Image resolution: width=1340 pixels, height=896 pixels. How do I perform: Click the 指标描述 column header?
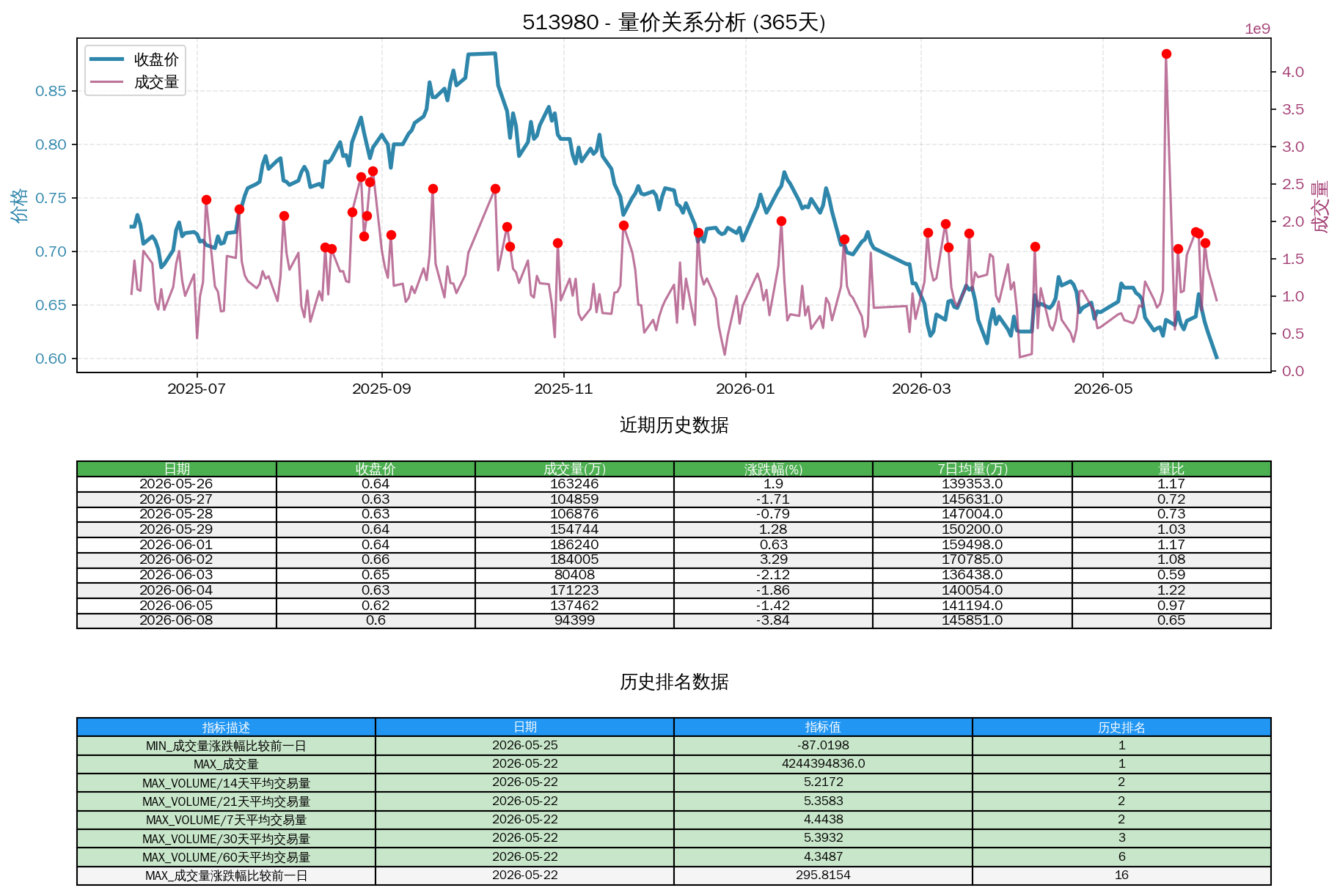point(226,727)
